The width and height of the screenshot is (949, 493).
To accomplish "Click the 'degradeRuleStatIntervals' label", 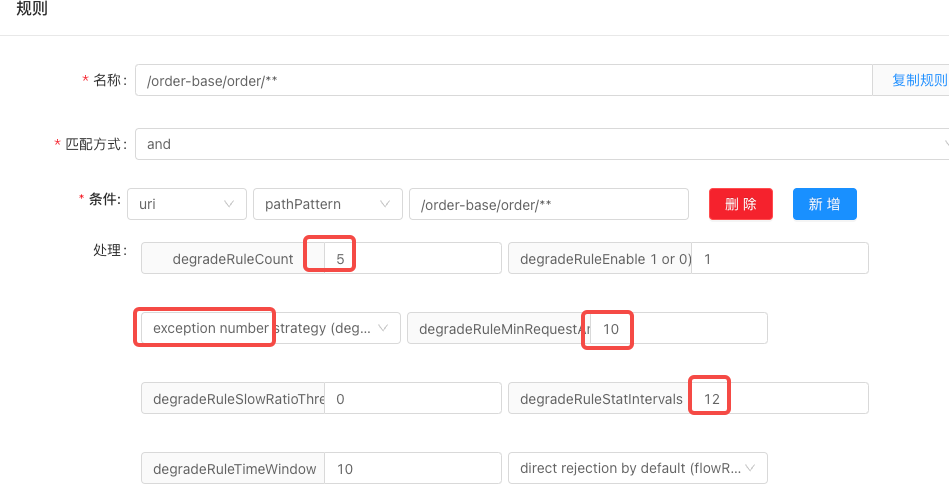I will point(601,399).
